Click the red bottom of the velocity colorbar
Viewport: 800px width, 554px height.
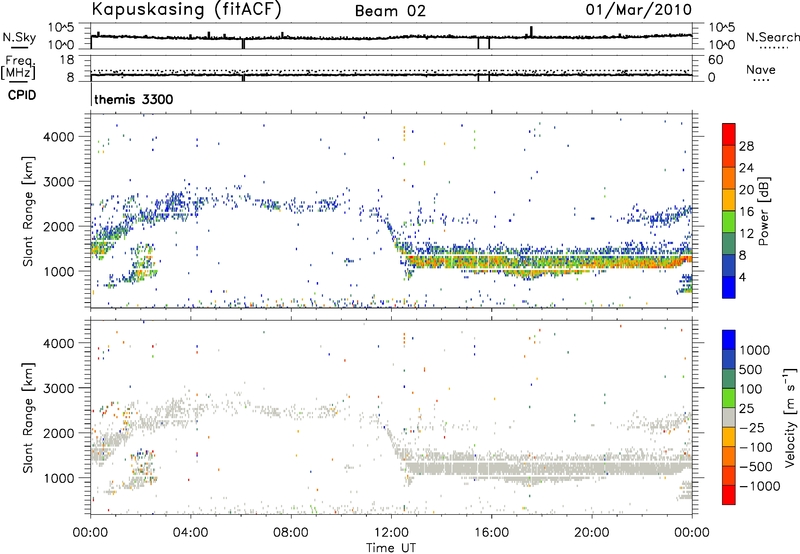[729, 495]
